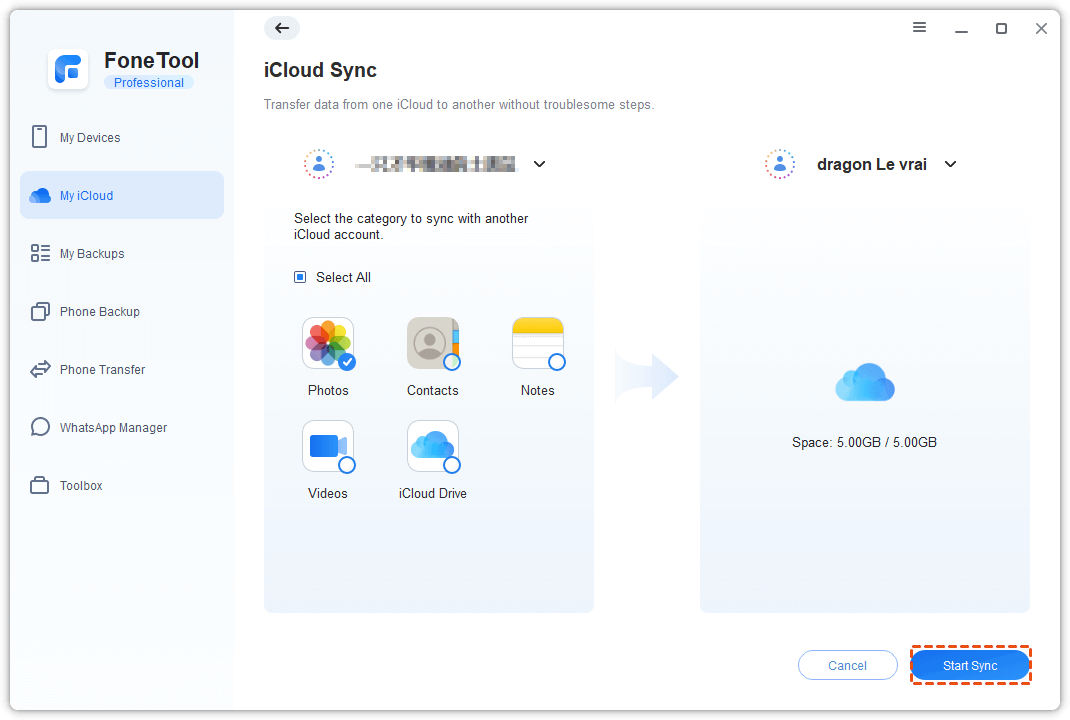Expand the source iCloud account dropdown
Screen dimensions: 1070x720
(x=540, y=164)
